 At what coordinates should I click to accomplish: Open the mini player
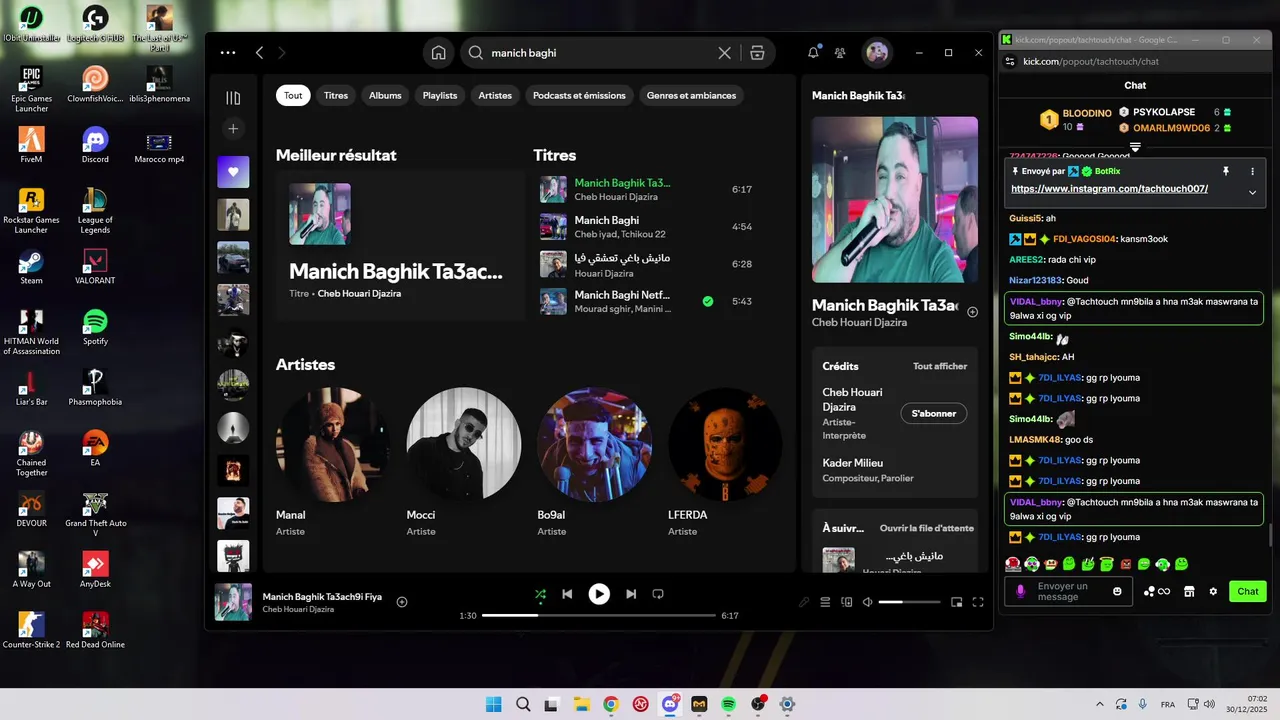click(956, 602)
